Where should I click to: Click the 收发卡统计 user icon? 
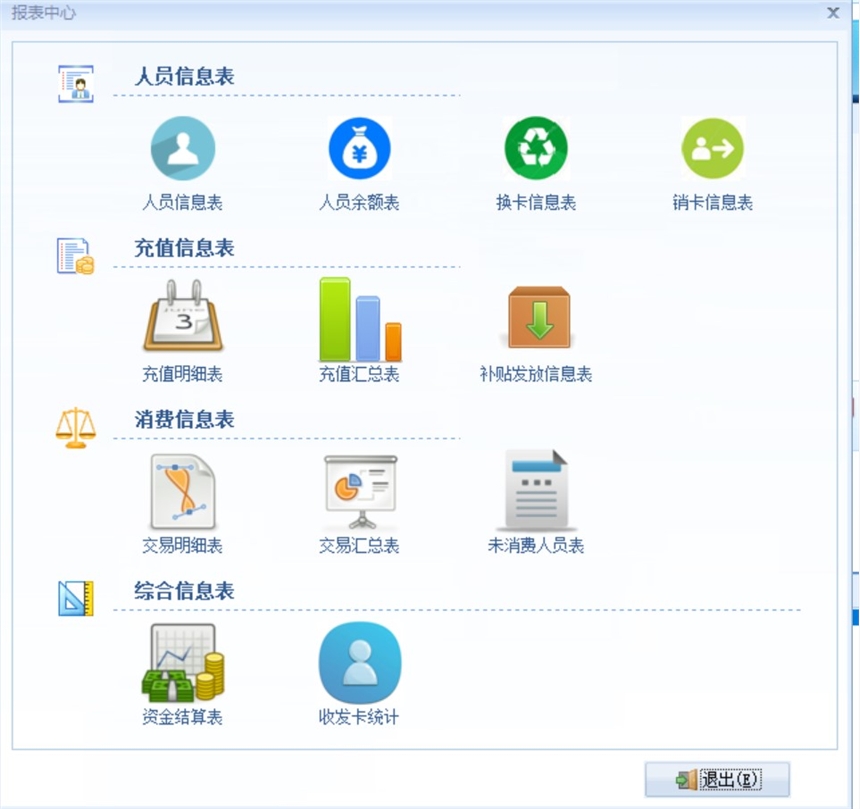359,662
